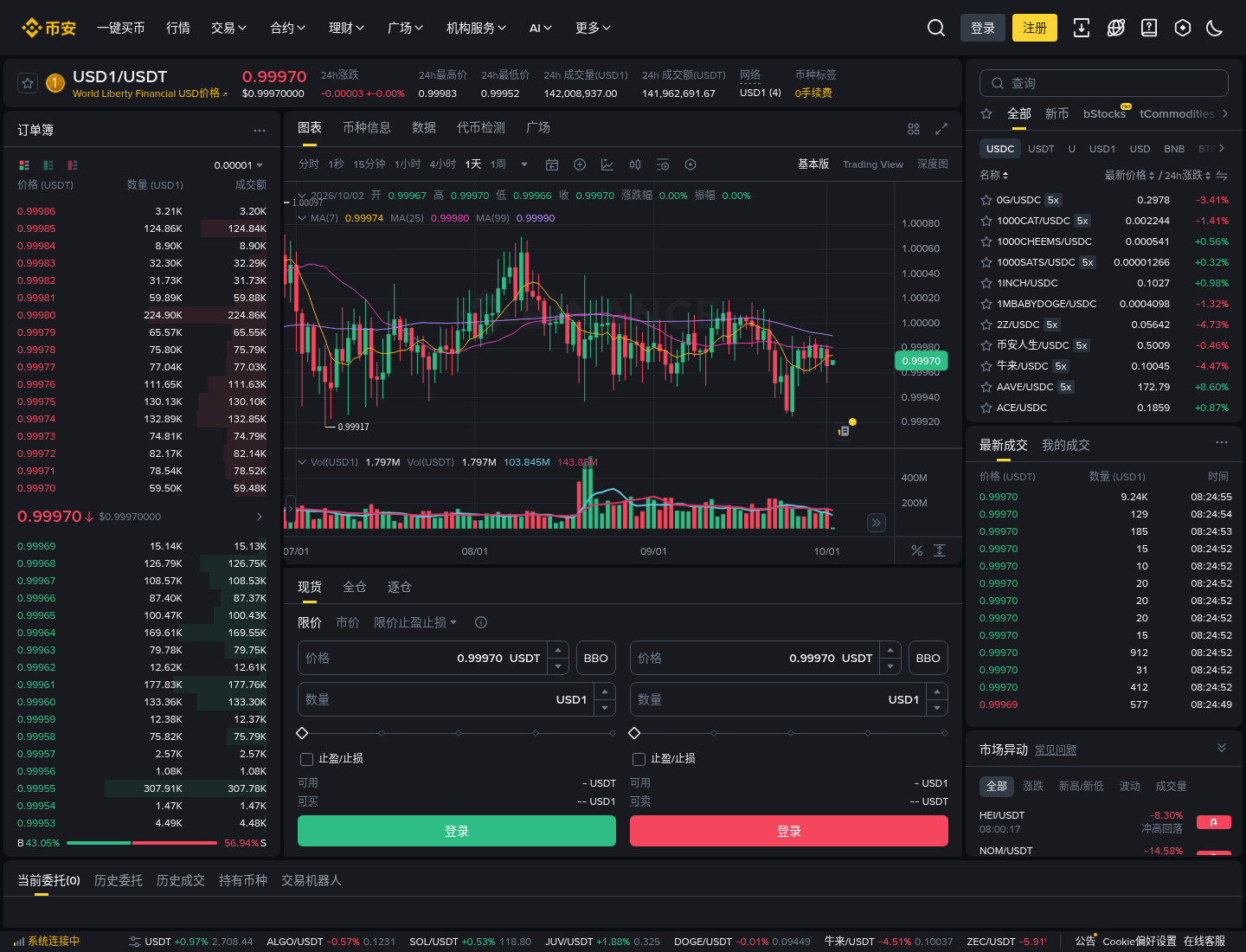Favorite the USD1/USDT pair with the star
This screenshot has height=952, width=1246.
click(x=28, y=83)
